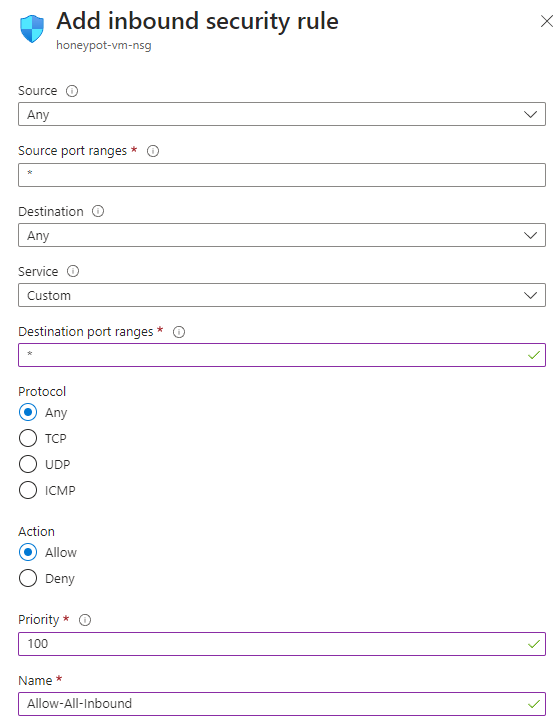This screenshot has width=560, height=724.
Task: Click the info icon next to Service
Action: [x=73, y=272]
